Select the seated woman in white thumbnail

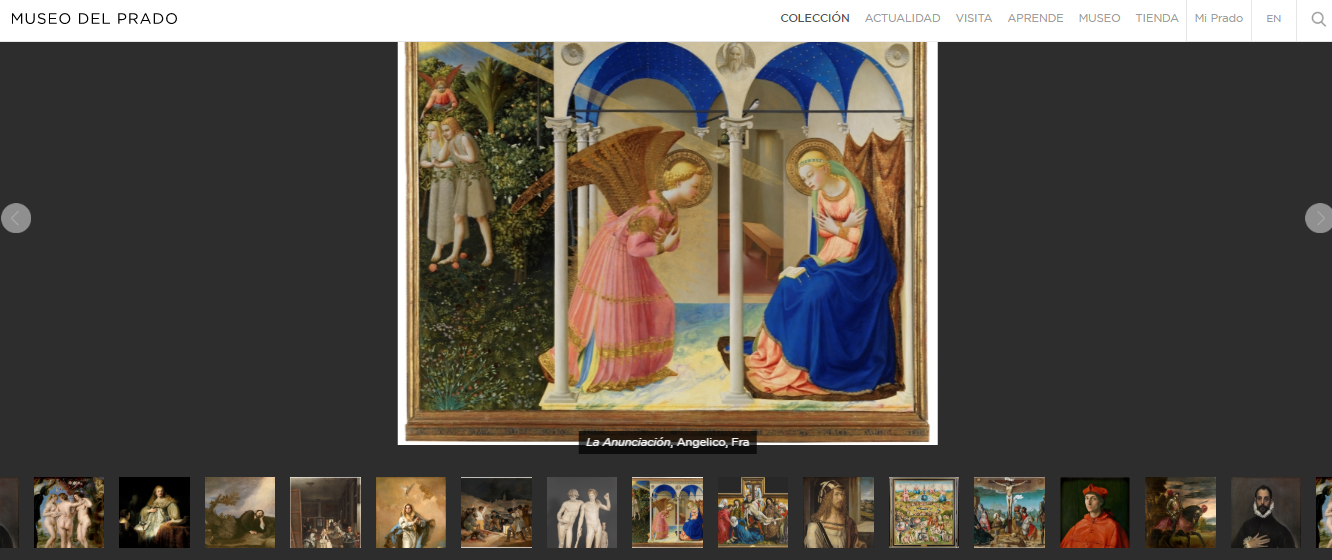[x=154, y=512]
